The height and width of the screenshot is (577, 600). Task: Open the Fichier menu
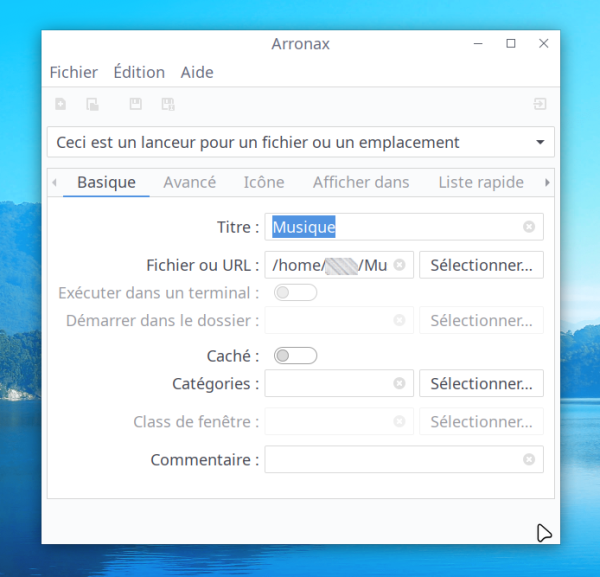[73, 72]
